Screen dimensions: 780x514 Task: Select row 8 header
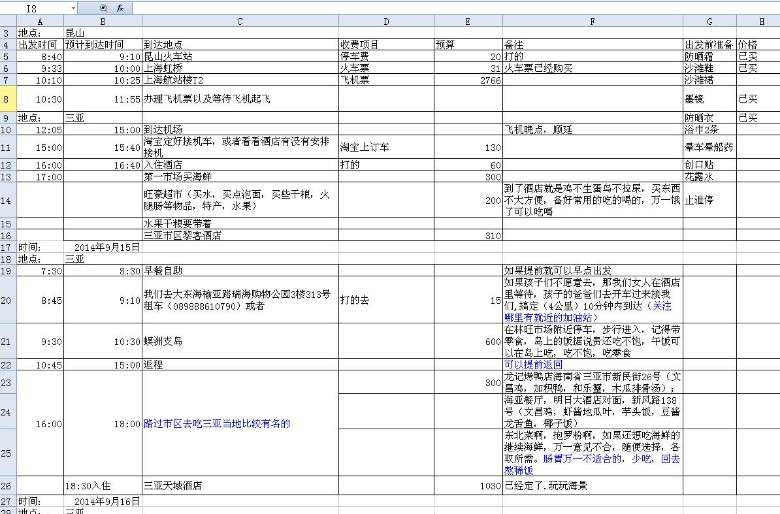pyautogui.click(x=8, y=99)
